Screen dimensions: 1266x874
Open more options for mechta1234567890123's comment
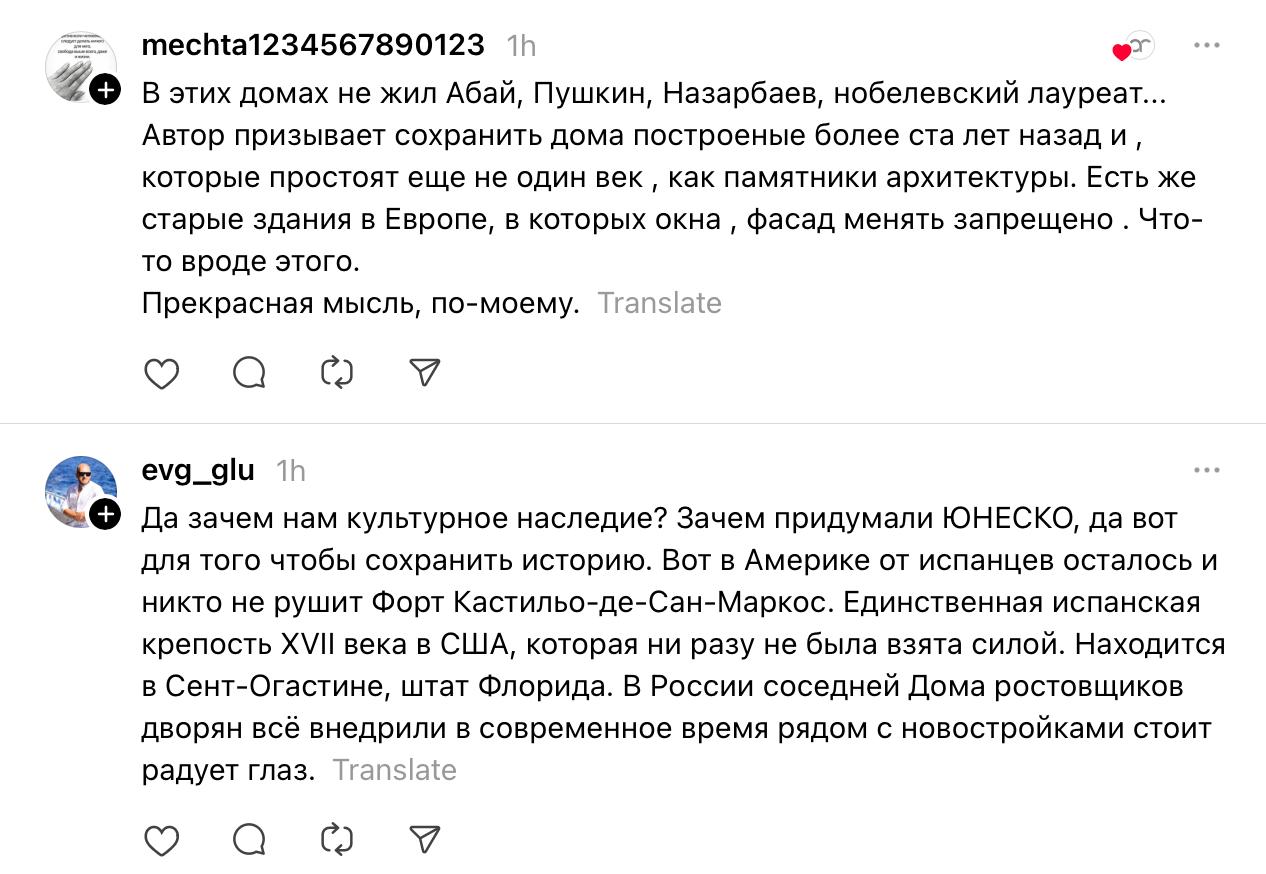coord(1207,46)
